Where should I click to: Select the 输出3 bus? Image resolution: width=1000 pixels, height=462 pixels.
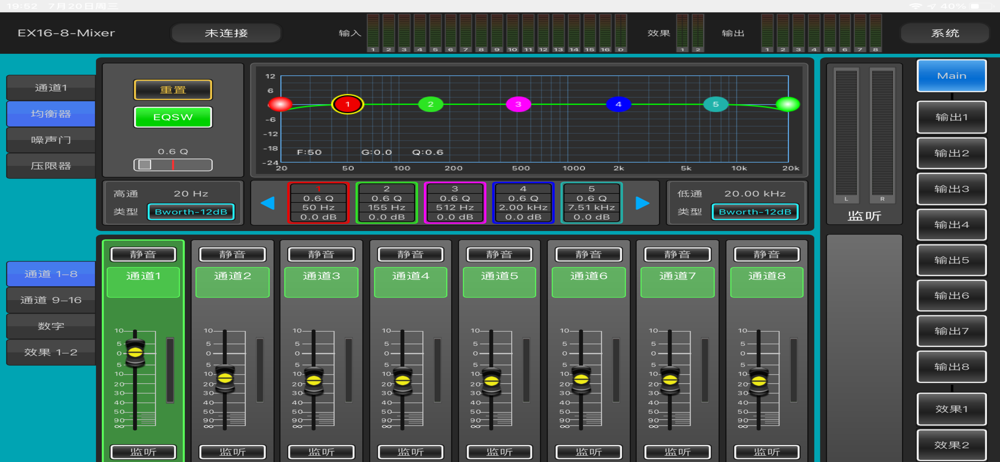(952, 189)
